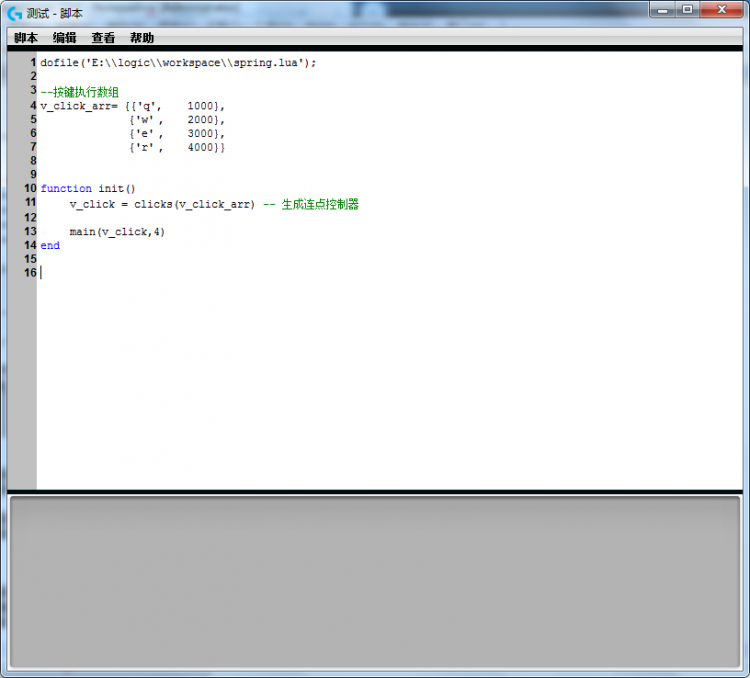The height and width of the screenshot is (678, 750).
Task: Click line number 10 in the gutter
Action: pyautogui.click(x=30, y=188)
